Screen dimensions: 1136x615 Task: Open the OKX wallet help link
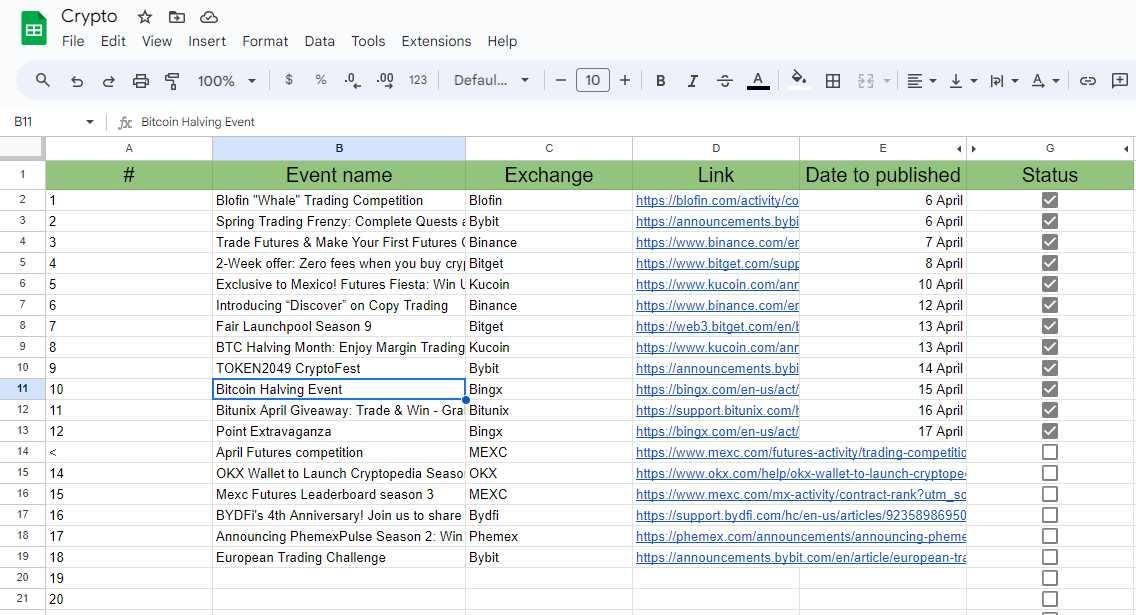pyautogui.click(x=801, y=474)
